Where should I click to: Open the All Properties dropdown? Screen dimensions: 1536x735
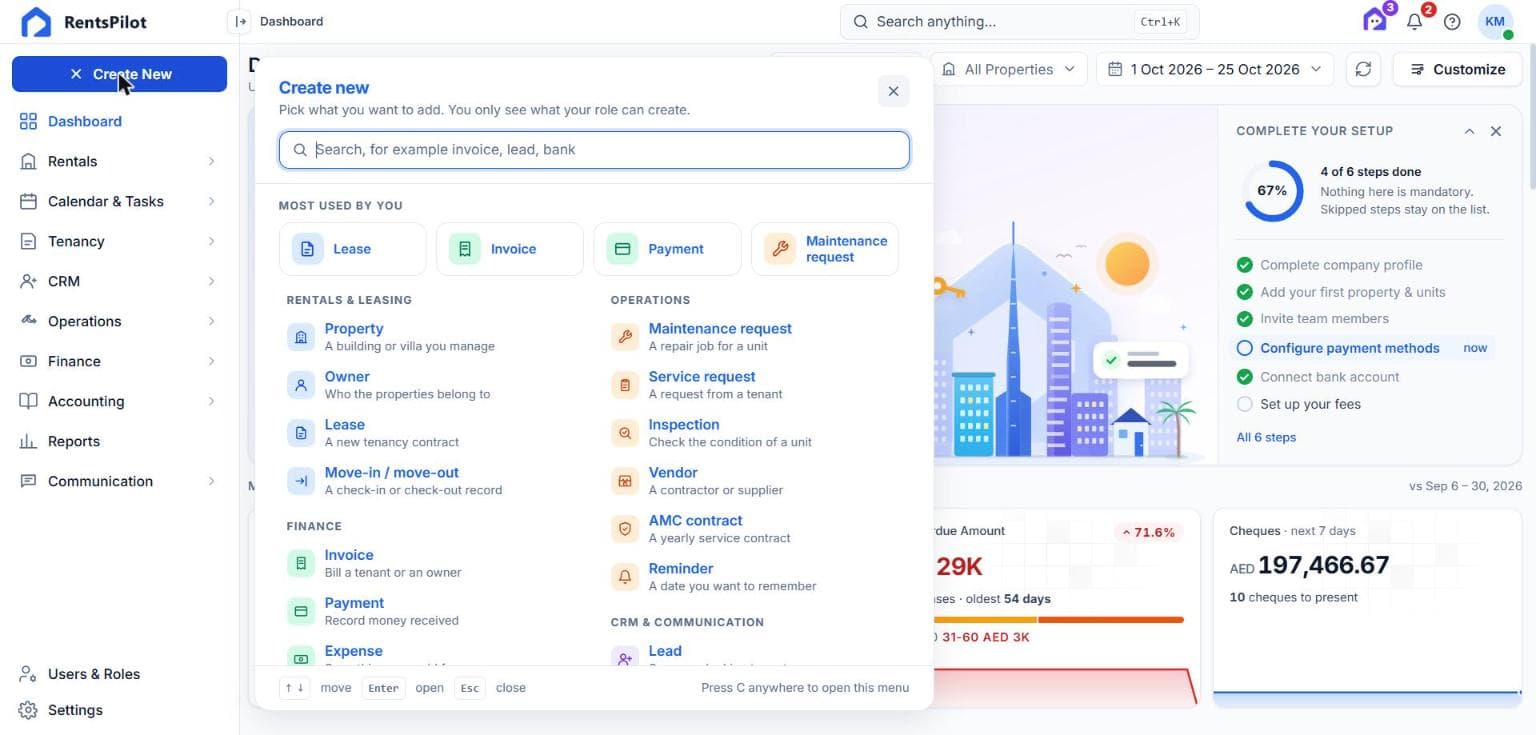point(1010,69)
